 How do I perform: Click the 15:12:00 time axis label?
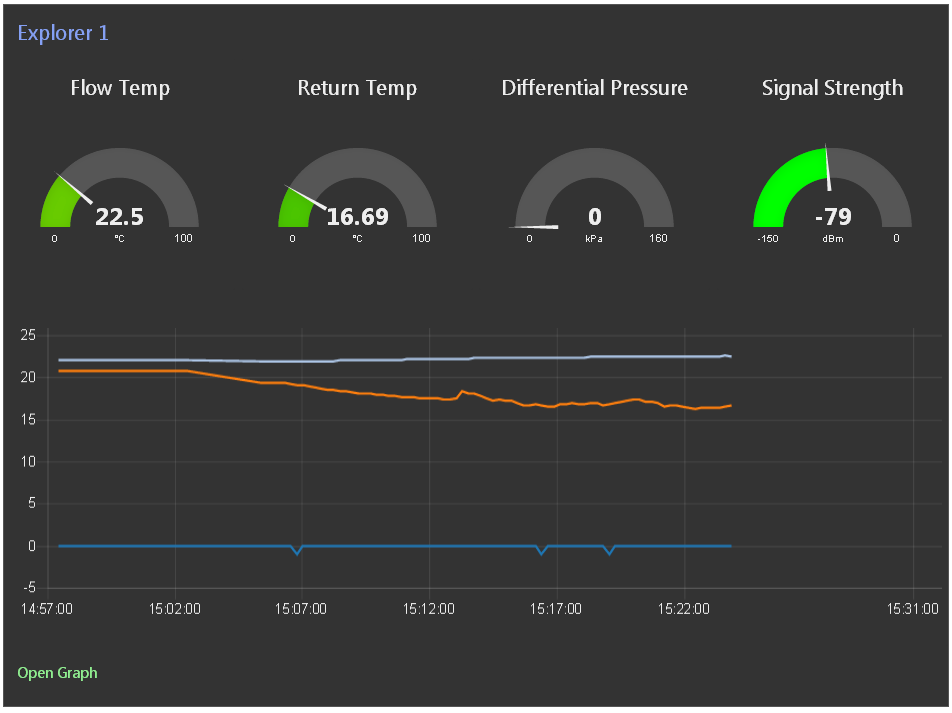[x=429, y=609]
